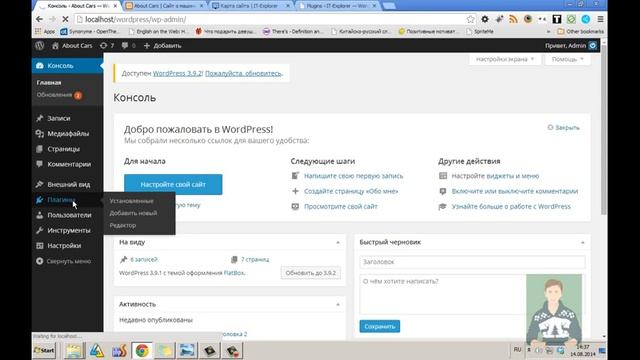The width and height of the screenshot is (640, 360).
Task: Choose Добавить новый in Плагины flyout
Action: pos(133,213)
